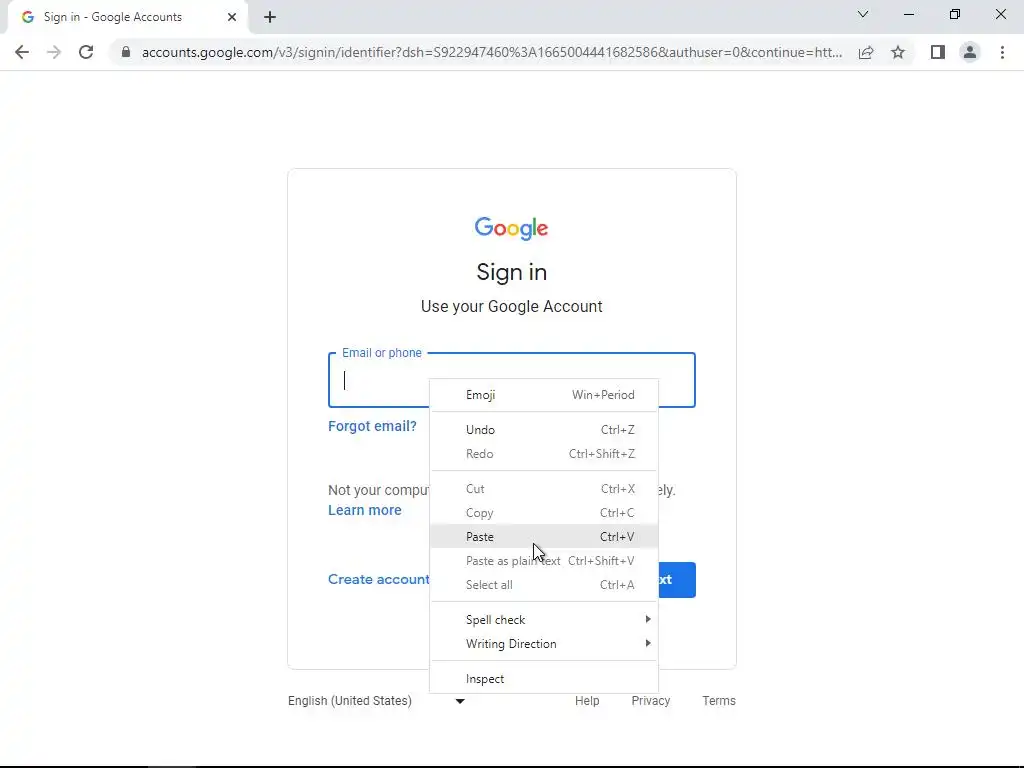Select the Sign in - Google Accounts tab

click(127, 17)
